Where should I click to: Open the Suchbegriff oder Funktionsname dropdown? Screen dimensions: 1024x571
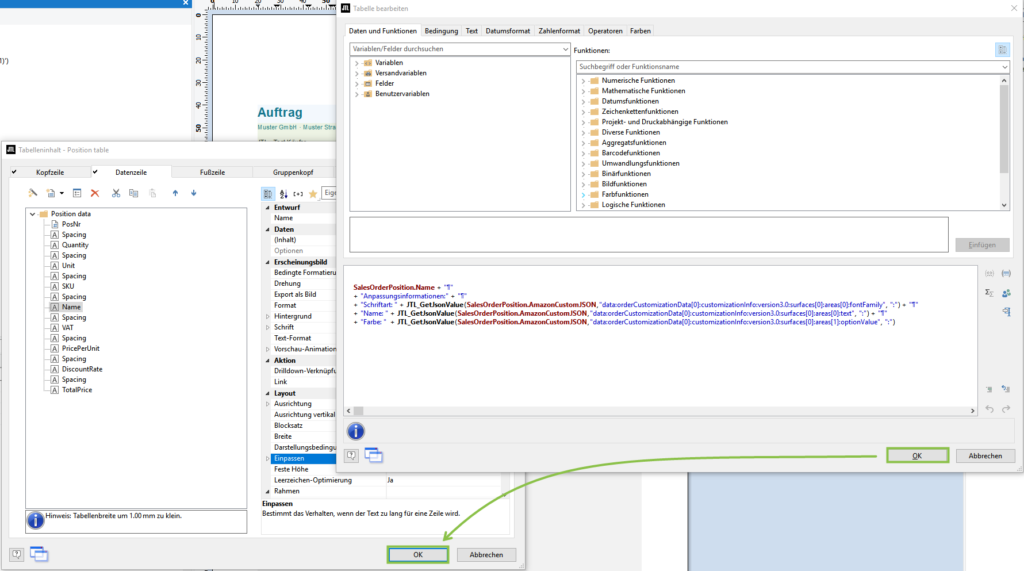1004,67
